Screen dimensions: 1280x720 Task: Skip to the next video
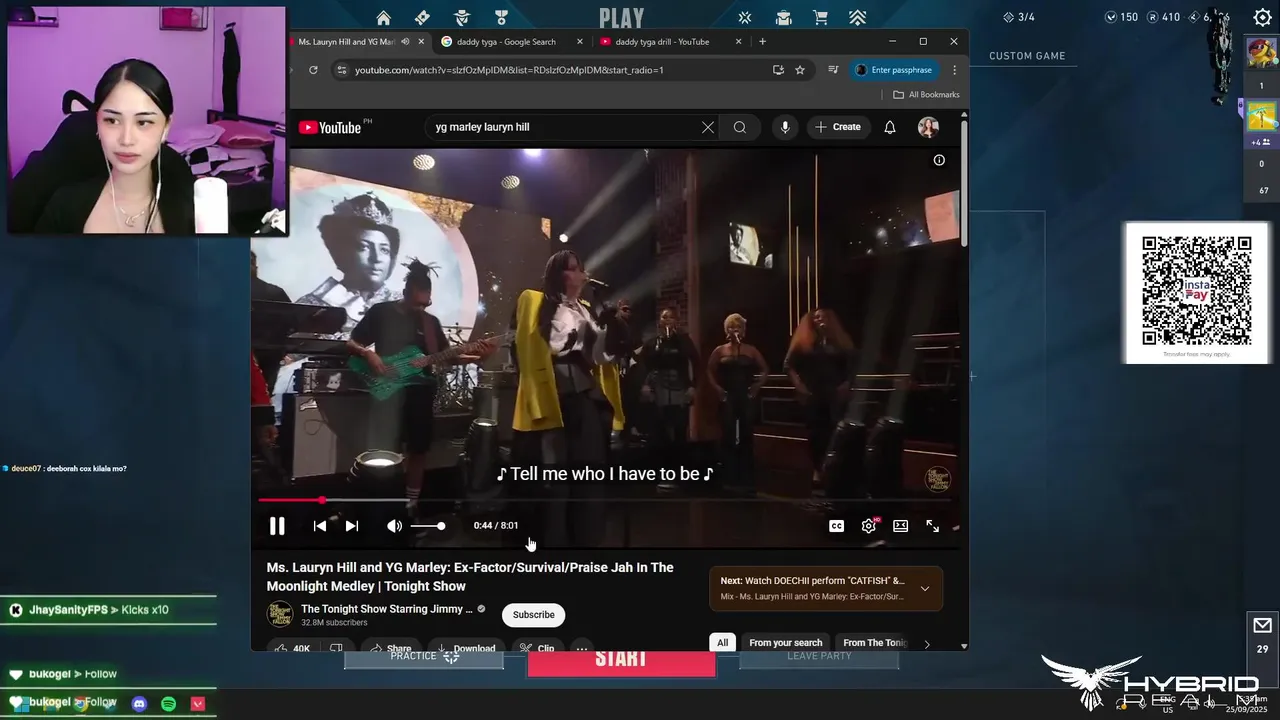click(x=352, y=526)
